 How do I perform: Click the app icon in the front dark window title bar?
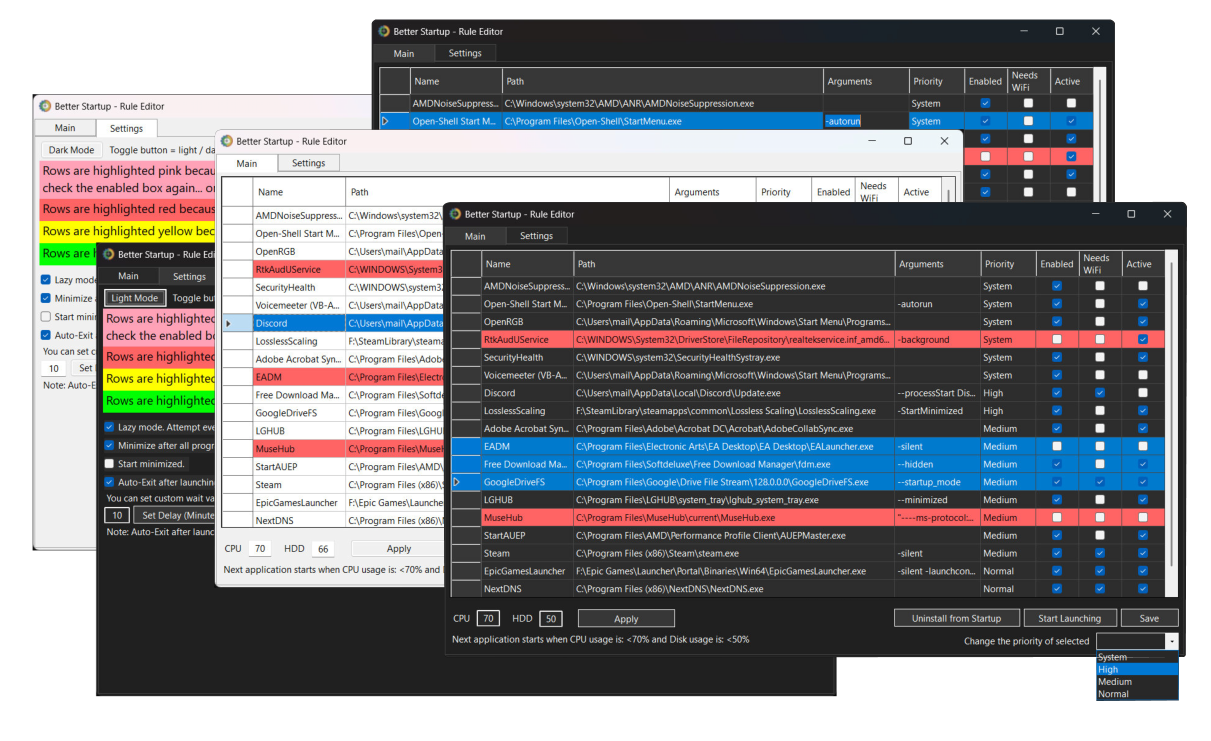click(455, 214)
